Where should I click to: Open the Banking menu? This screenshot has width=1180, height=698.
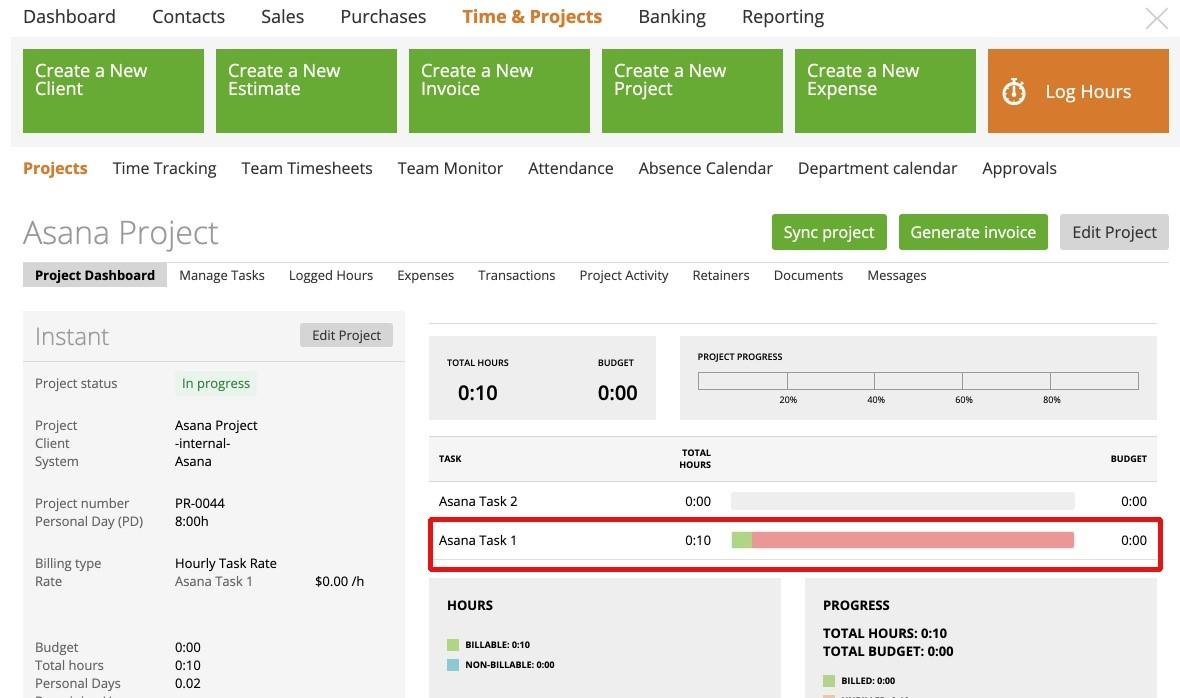(672, 17)
